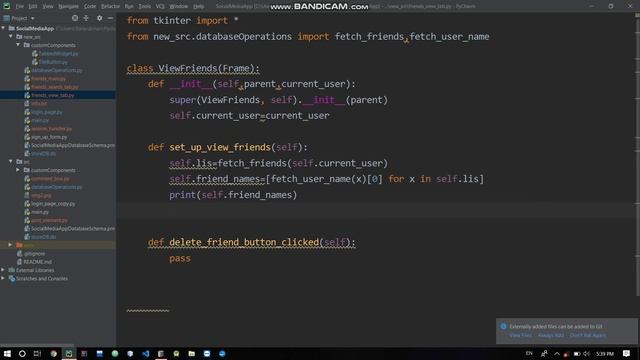Open the Navigate menu

[68, 6]
